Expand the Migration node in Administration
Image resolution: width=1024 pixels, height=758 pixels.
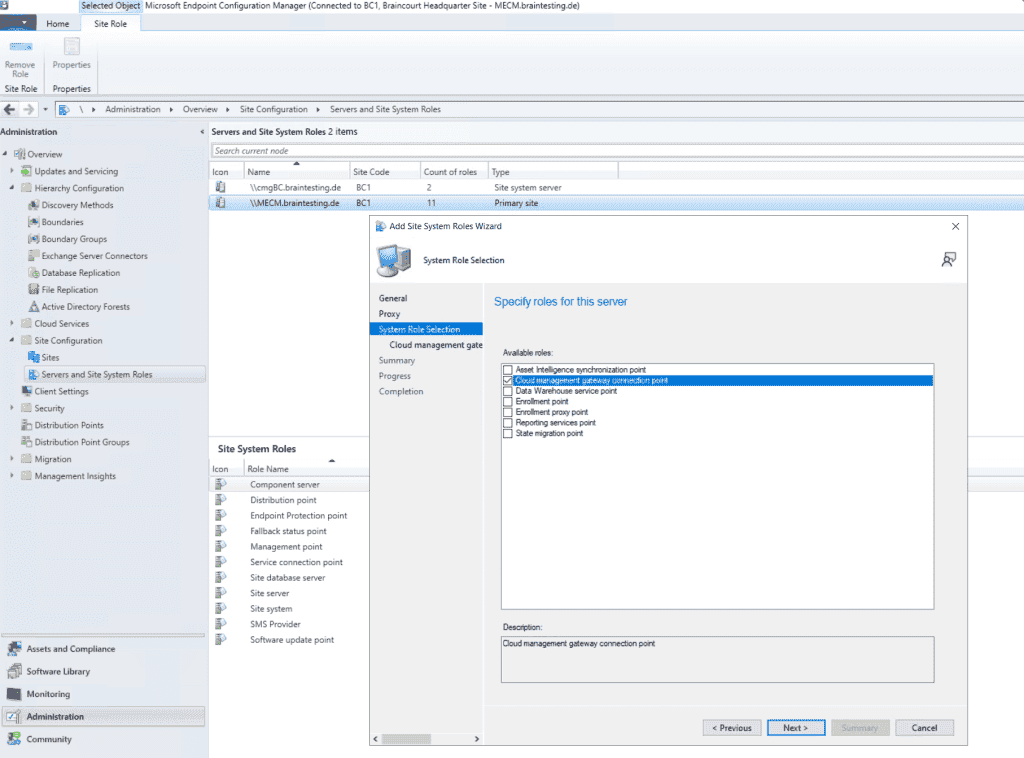(x=14, y=459)
